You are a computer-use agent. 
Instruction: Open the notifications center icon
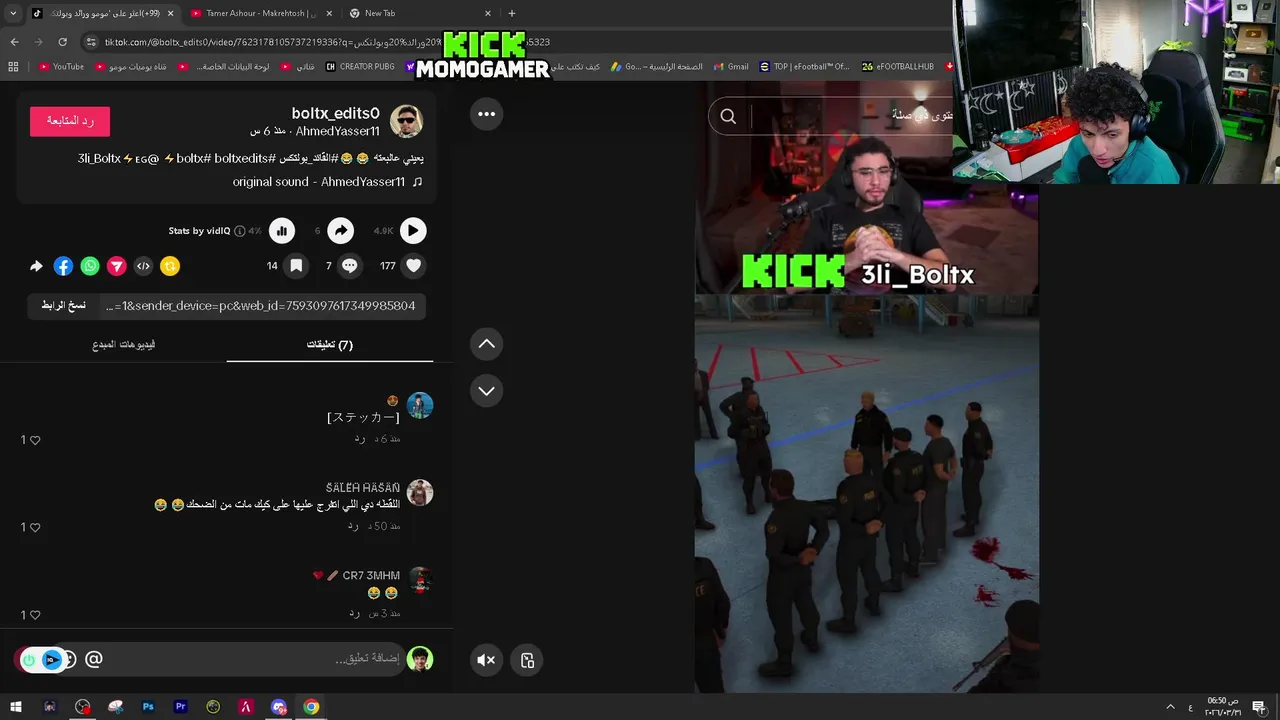coord(1259,707)
